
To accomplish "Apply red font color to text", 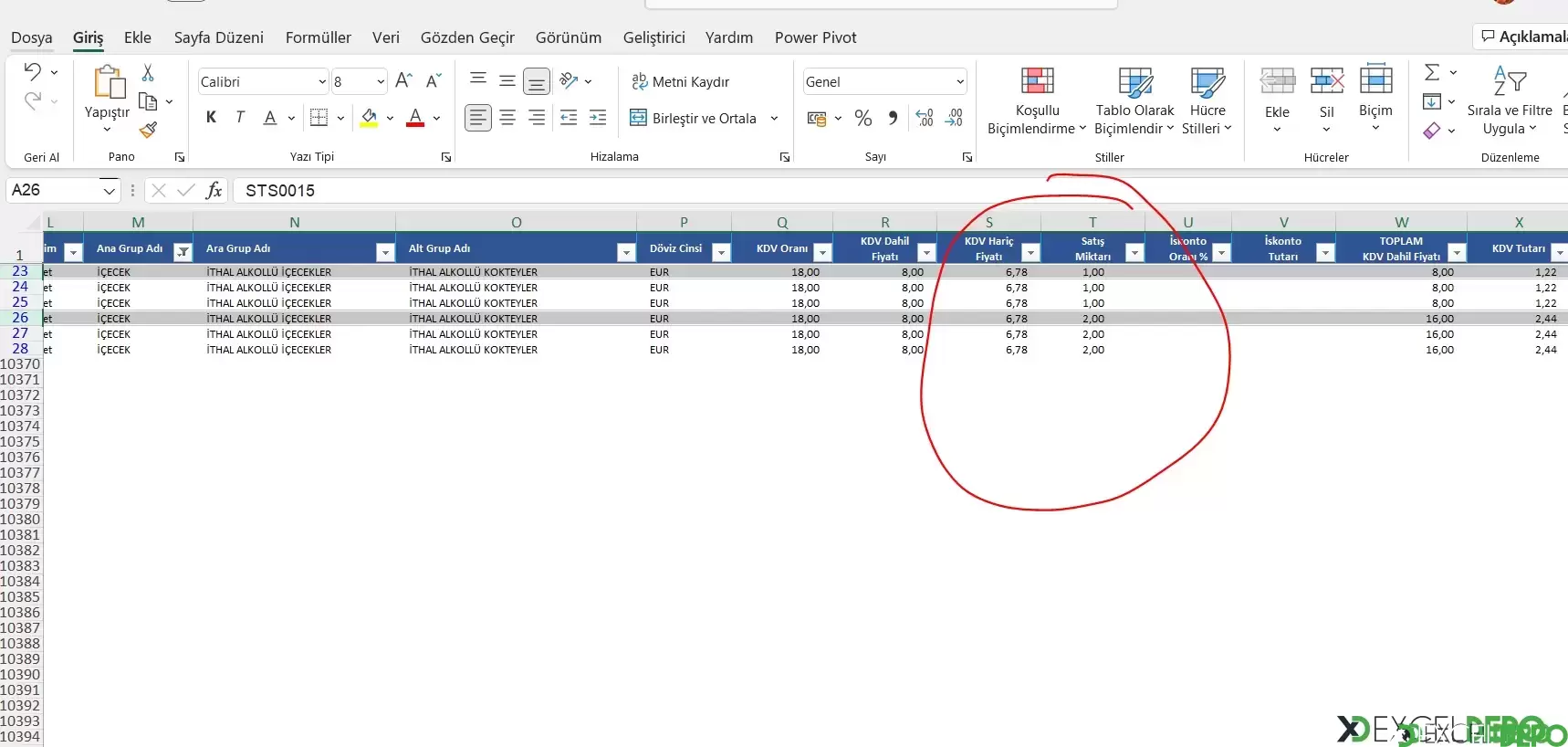I will (415, 118).
